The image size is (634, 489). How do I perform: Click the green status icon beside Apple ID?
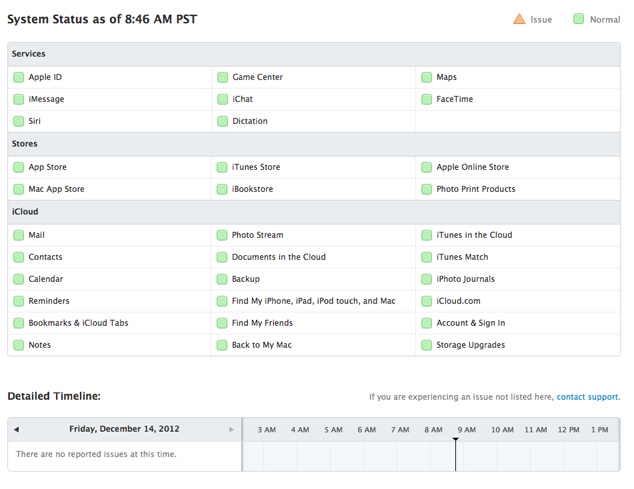tap(19, 77)
